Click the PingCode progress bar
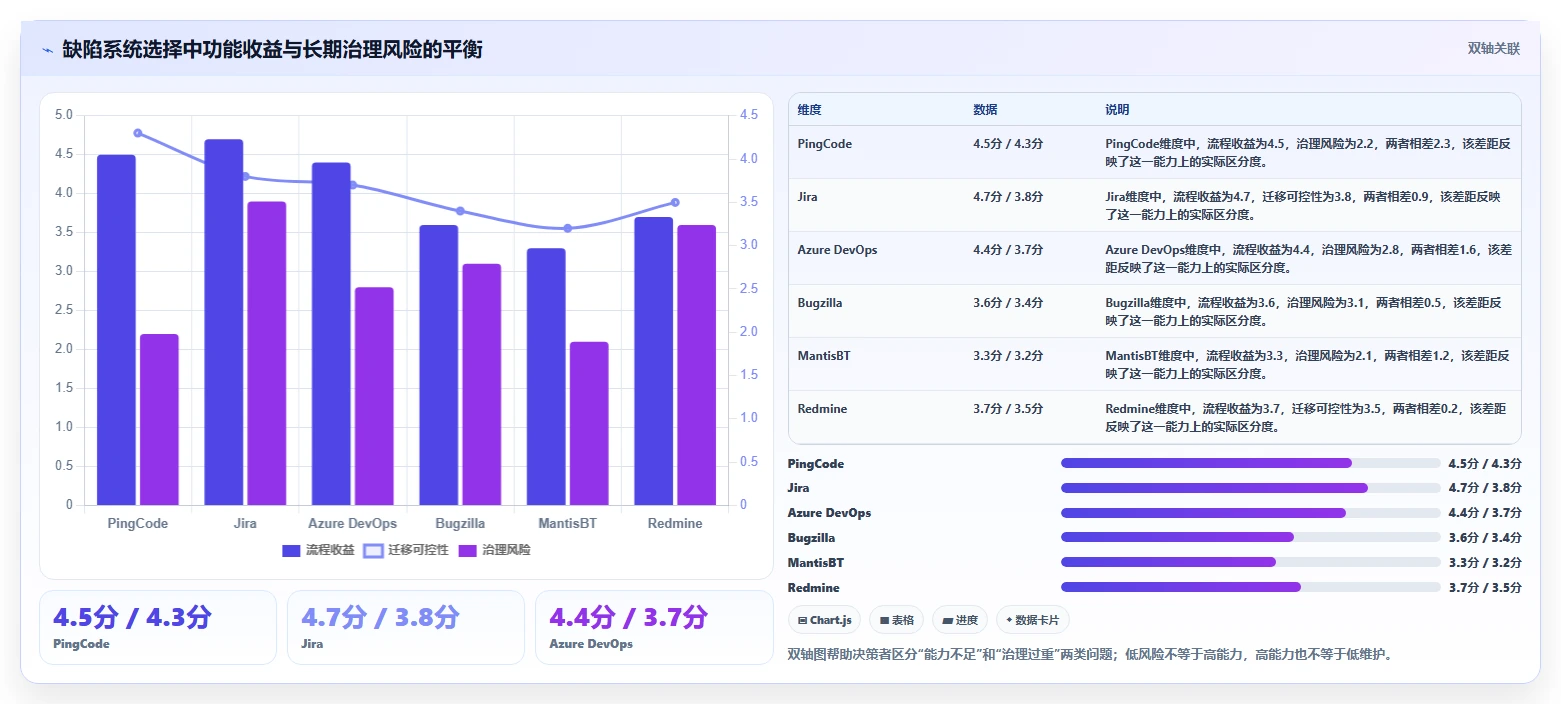This screenshot has width=1561, height=704. [x=1251, y=463]
